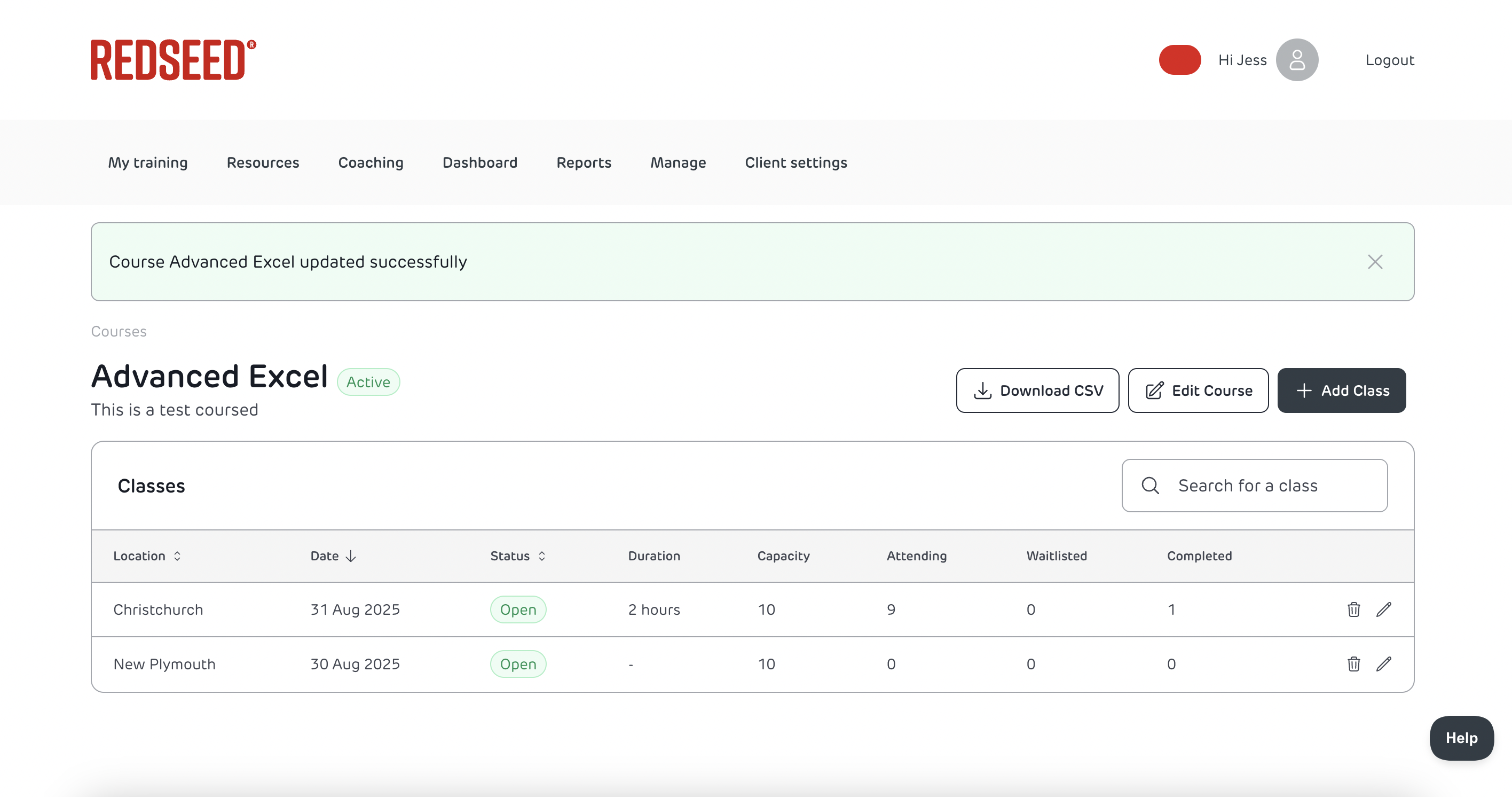Viewport: 1512px width, 797px height.
Task: Click the red pill indicator near Hi Jess
Action: click(x=1179, y=60)
